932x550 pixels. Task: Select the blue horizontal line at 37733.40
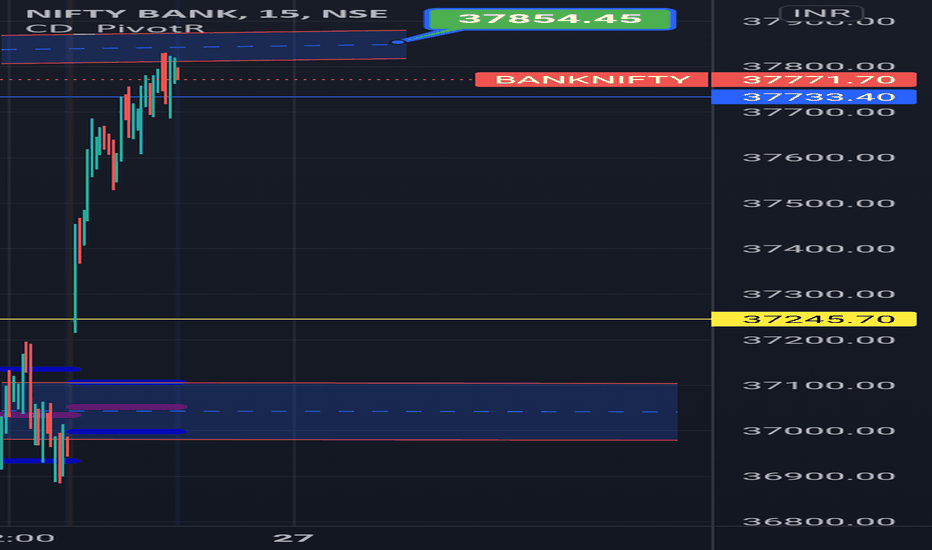pyautogui.click(x=355, y=97)
